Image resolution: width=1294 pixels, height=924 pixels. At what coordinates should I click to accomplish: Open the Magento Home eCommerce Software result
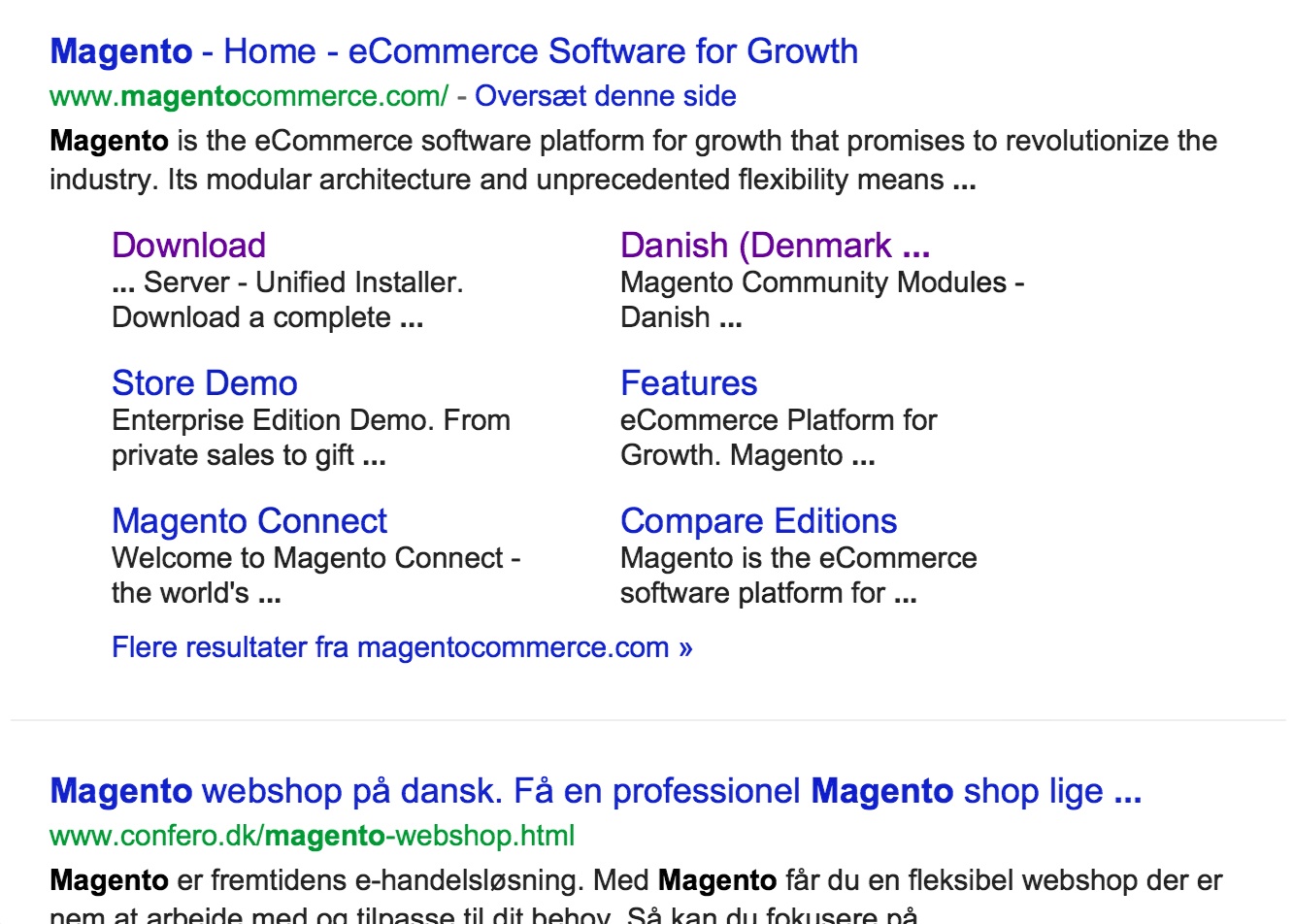[453, 51]
